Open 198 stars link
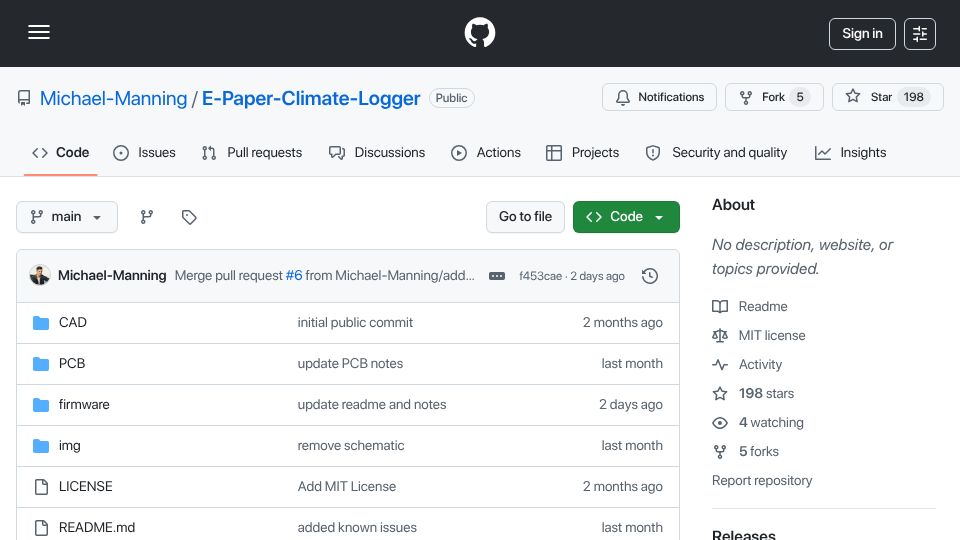 coord(753,394)
